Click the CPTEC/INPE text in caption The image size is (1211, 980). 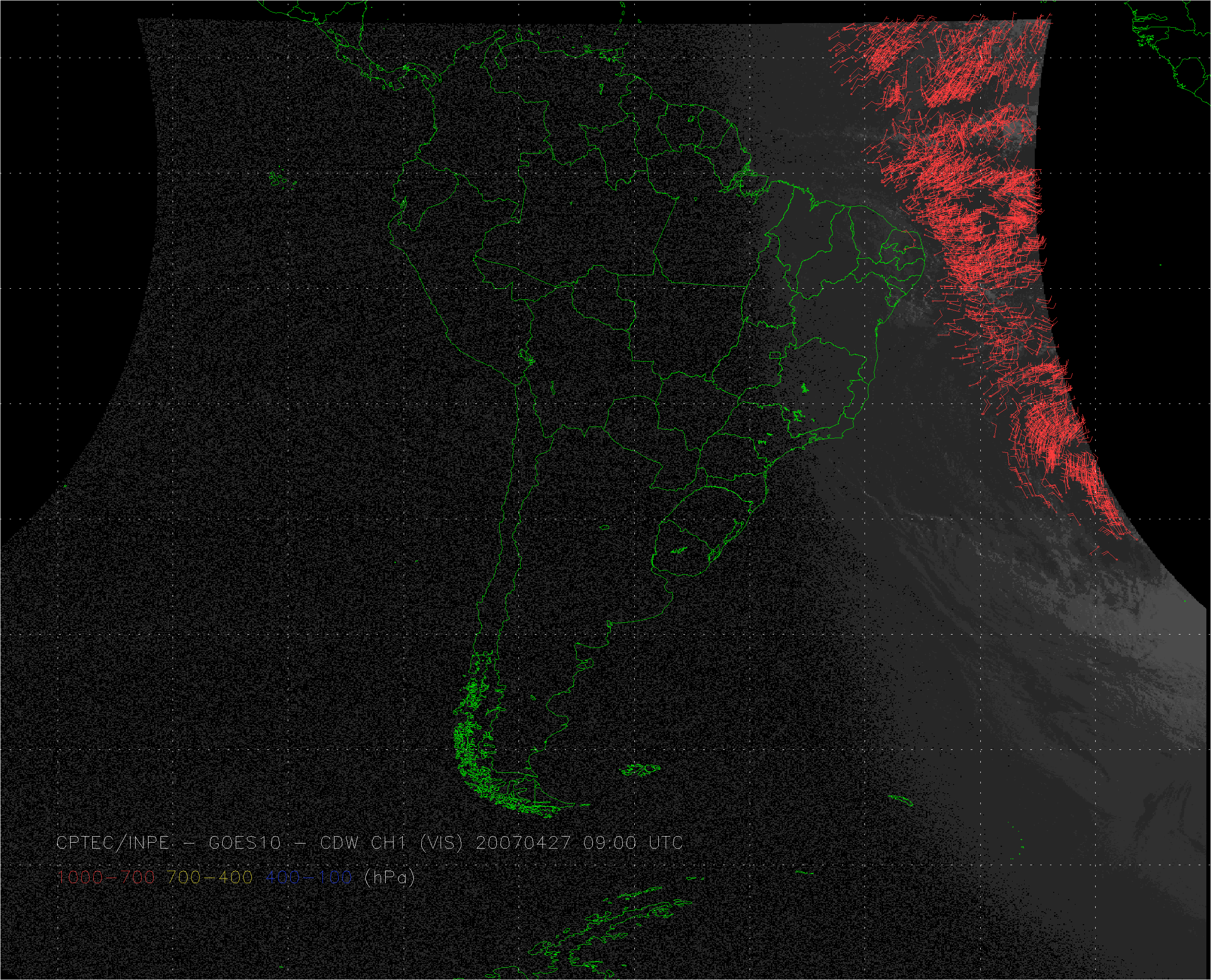[113, 843]
